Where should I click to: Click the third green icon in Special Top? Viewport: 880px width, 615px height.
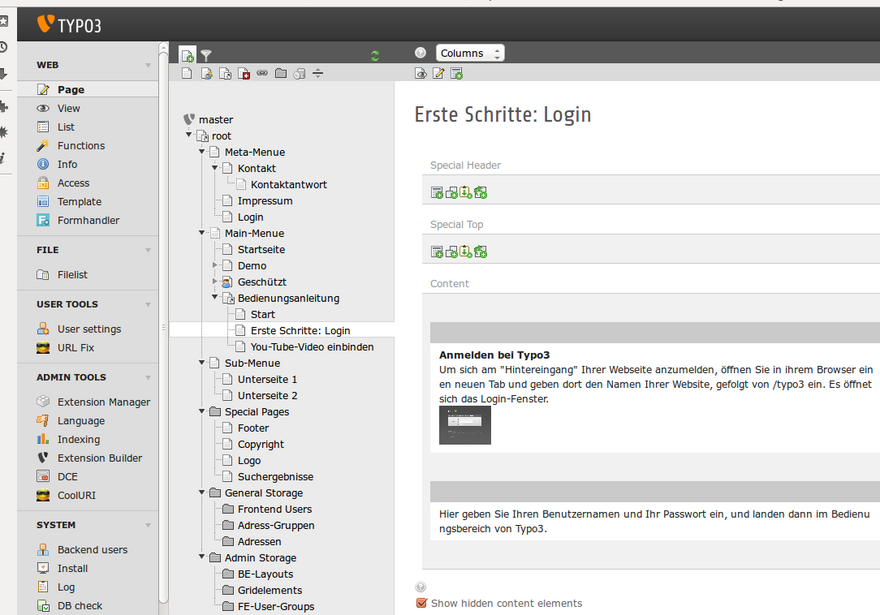coord(466,251)
